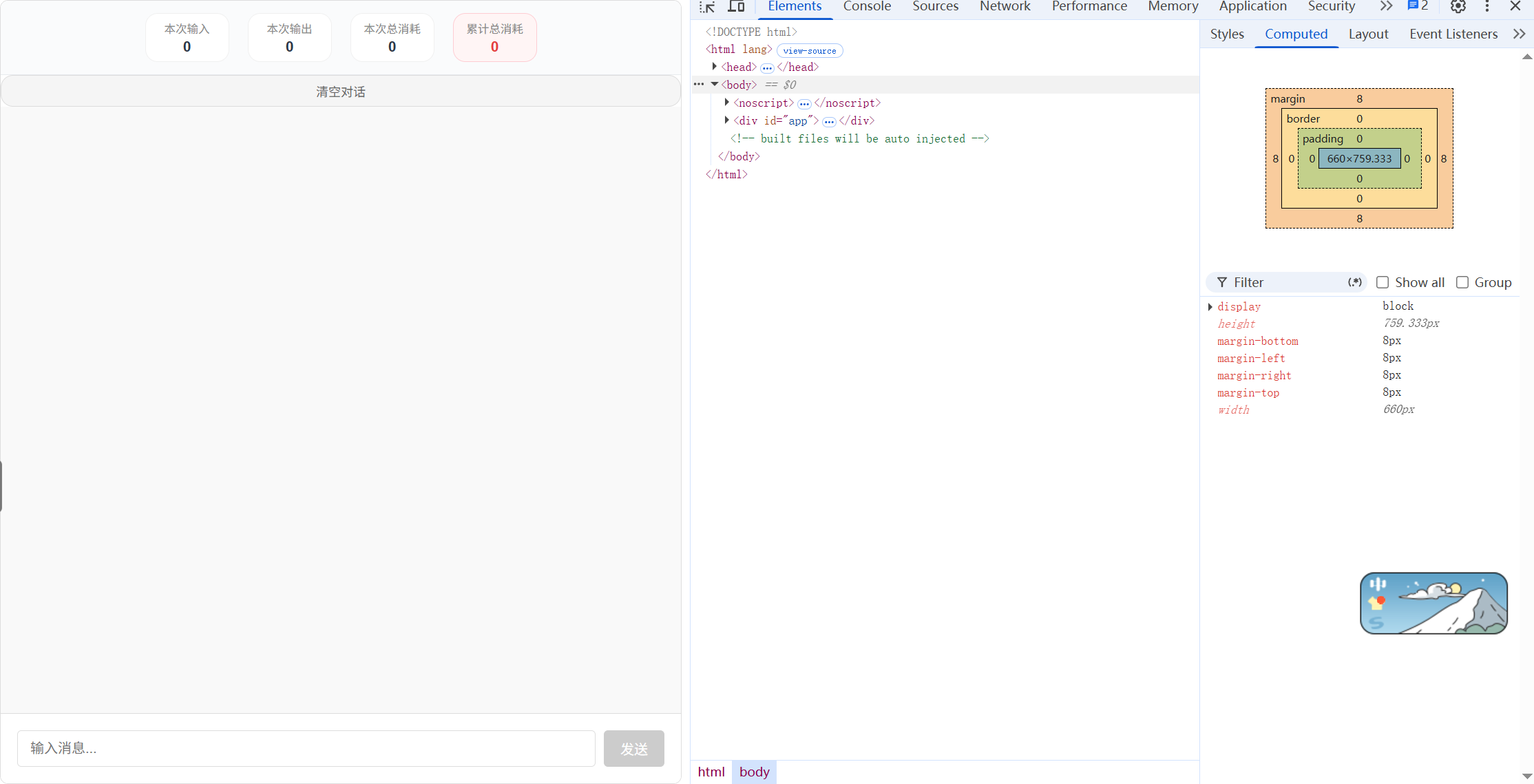Screen dimensions: 1534x784
Task: Focus the 输入消息 message input field
Action: [306, 748]
